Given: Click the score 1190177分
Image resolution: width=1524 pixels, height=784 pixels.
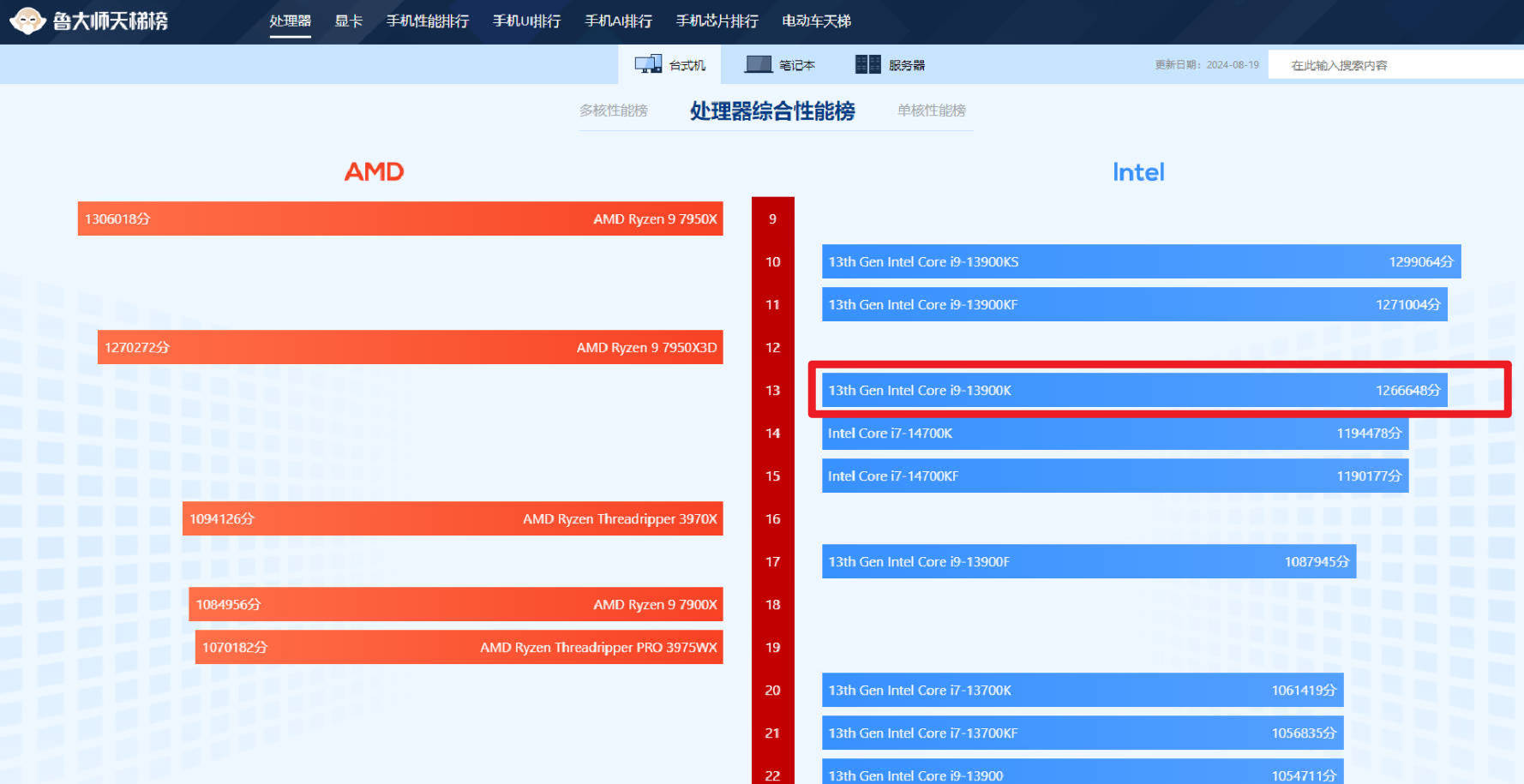Looking at the screenshot, I should (x=1369, y=476).
